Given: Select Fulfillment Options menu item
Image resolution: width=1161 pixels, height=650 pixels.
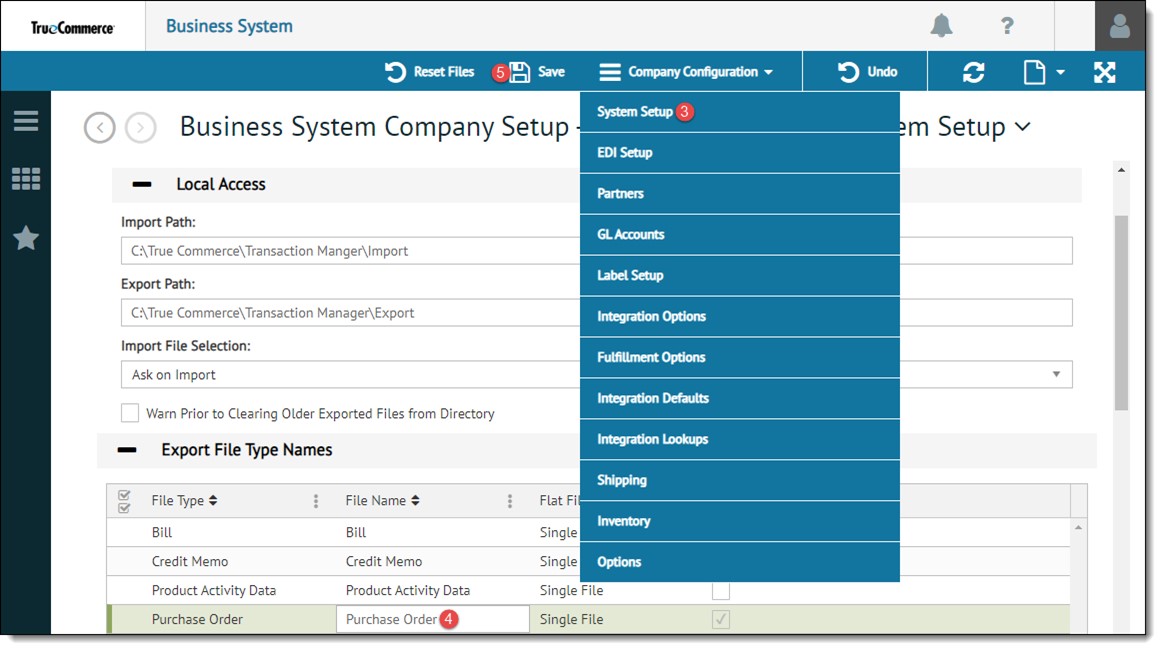Looking at the screenshot, I should click(740, 358).
